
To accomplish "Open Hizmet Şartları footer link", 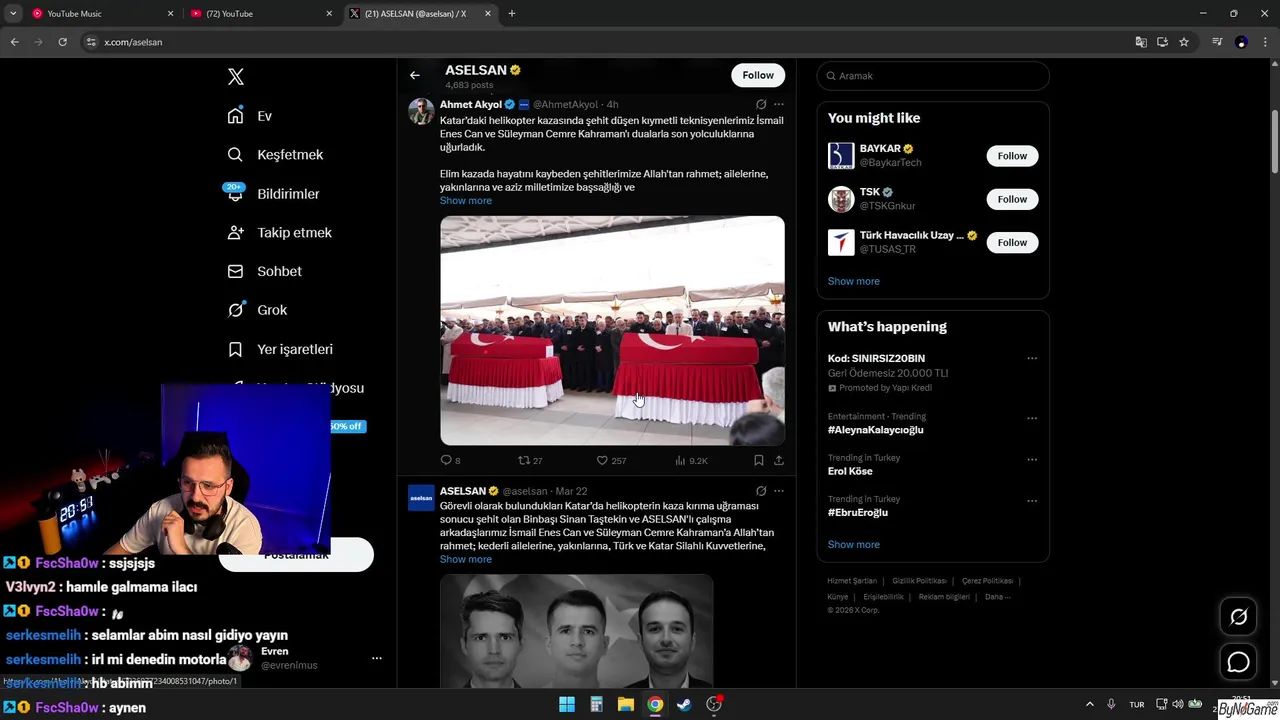I will tap(852, 581).
